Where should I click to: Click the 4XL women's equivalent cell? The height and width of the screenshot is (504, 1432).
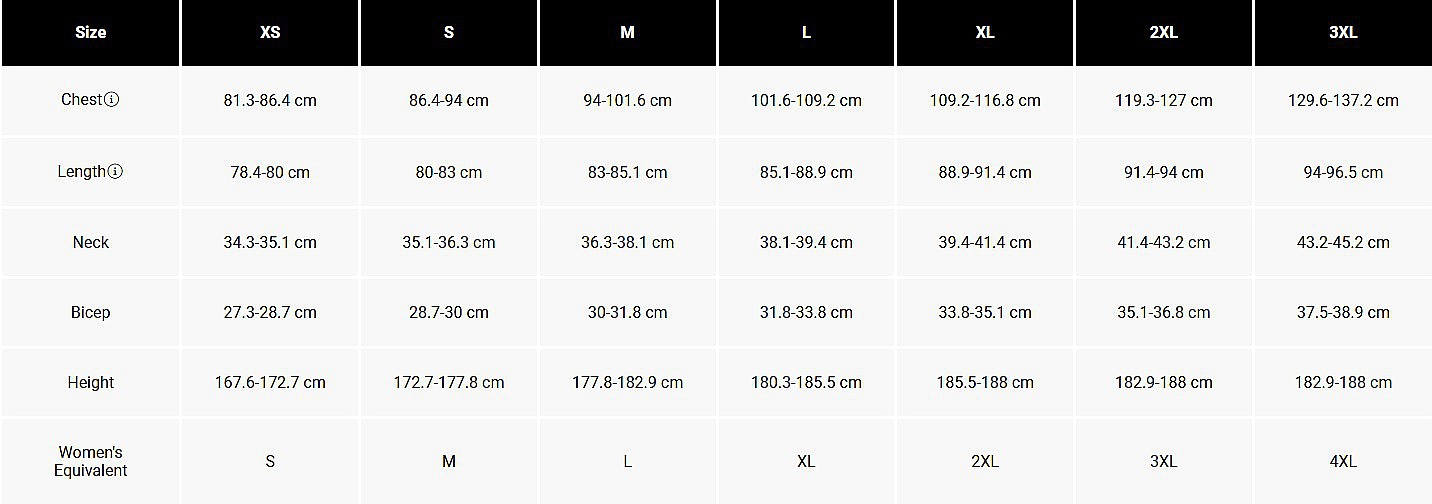tap(1343, 461)
